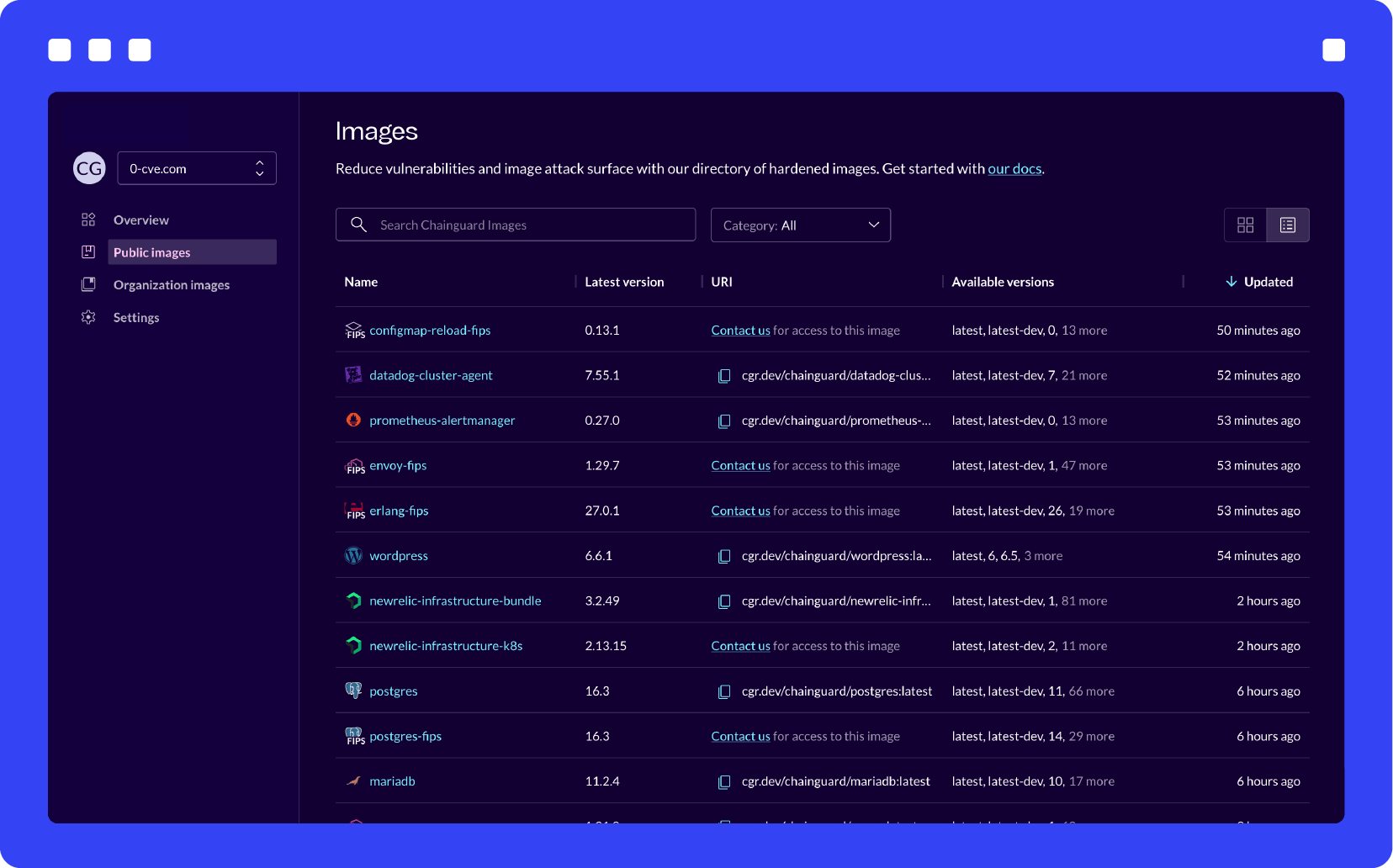Click Contact us for configmap-reload-fips
Viewport: 1393px width, 868px height.
click(x=740, y=331)
